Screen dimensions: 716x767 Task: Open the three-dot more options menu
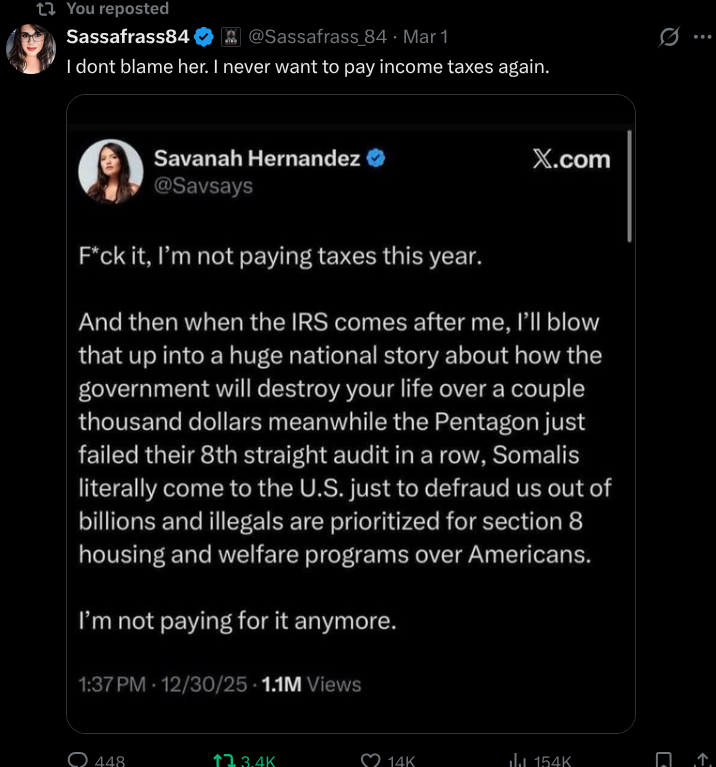click(x=702, y=38)
